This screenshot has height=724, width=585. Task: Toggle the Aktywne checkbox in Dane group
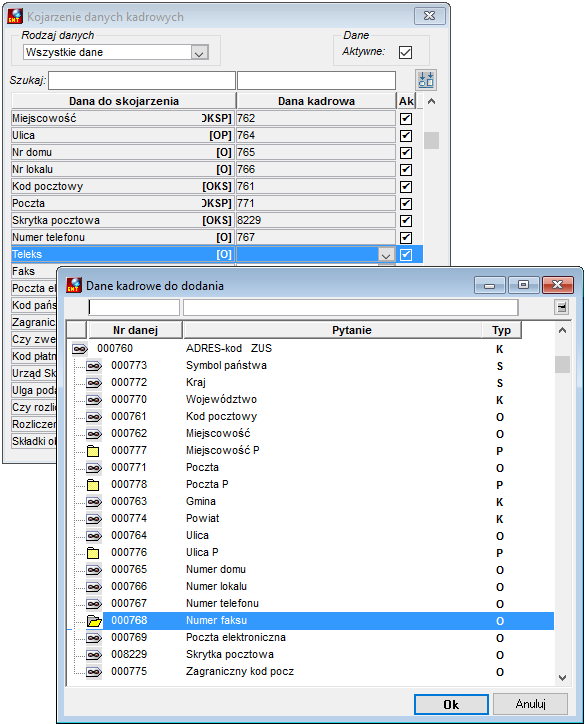click(x=405, y=52)
